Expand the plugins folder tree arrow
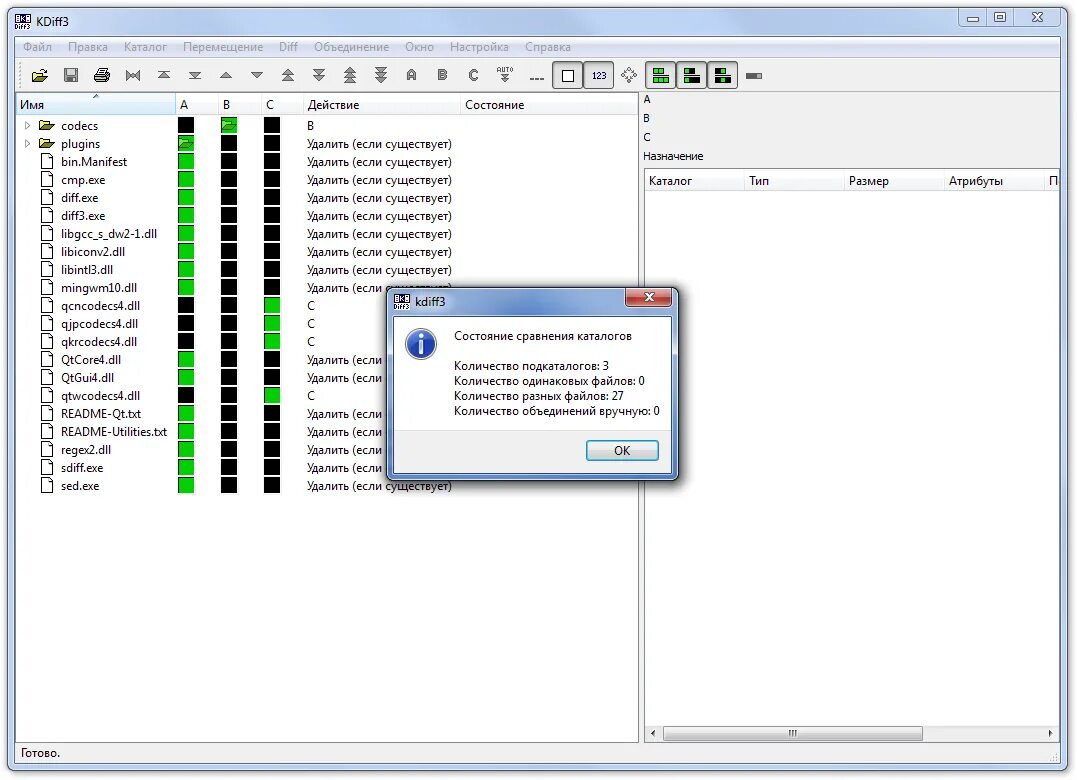This screenshot has width=1077, height=780. [27, 144]
